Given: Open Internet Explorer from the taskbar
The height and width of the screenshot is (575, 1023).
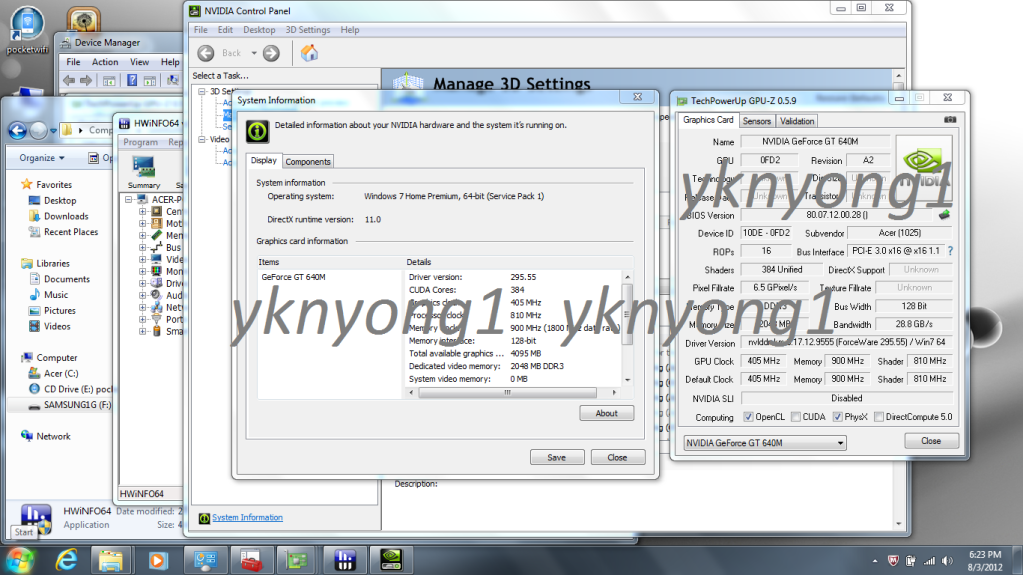Looking at the screenshot, I should pos(66,559).
